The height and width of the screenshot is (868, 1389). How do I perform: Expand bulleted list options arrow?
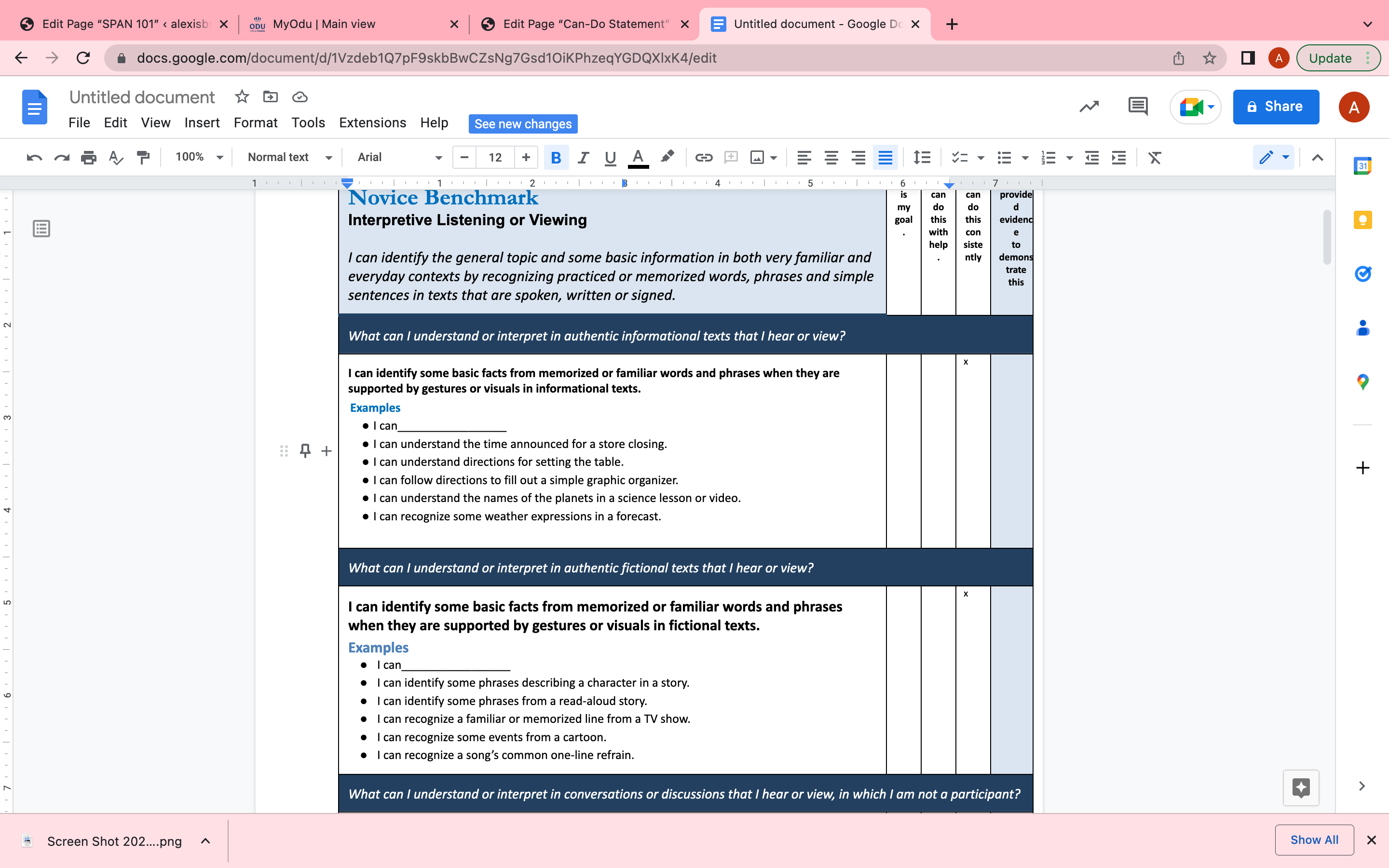(x=1025, y=158)
